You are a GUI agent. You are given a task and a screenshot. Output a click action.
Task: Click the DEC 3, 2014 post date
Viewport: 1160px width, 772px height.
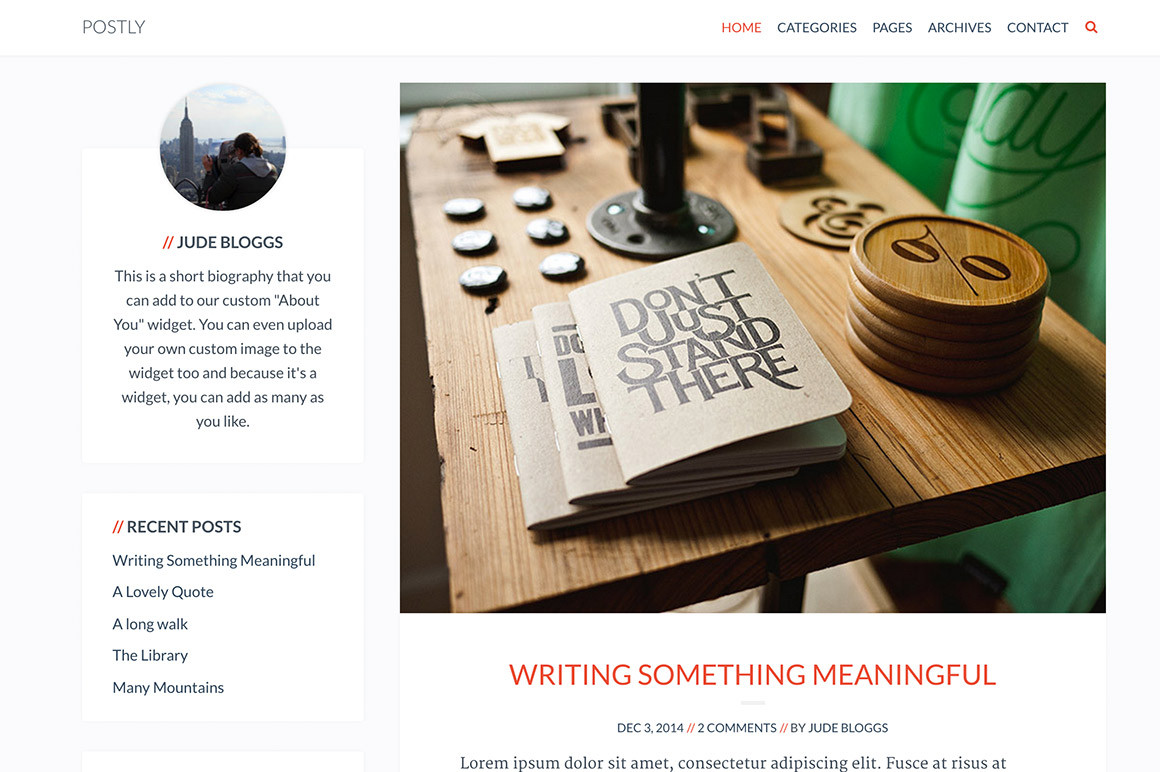(x=650, y=728)
